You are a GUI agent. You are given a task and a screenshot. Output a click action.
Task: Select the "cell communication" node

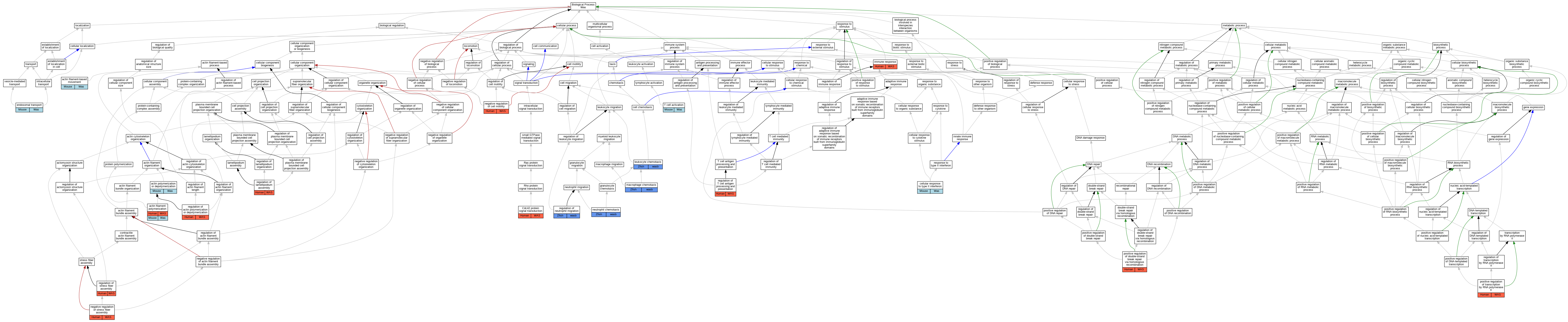tap(545, 46)
